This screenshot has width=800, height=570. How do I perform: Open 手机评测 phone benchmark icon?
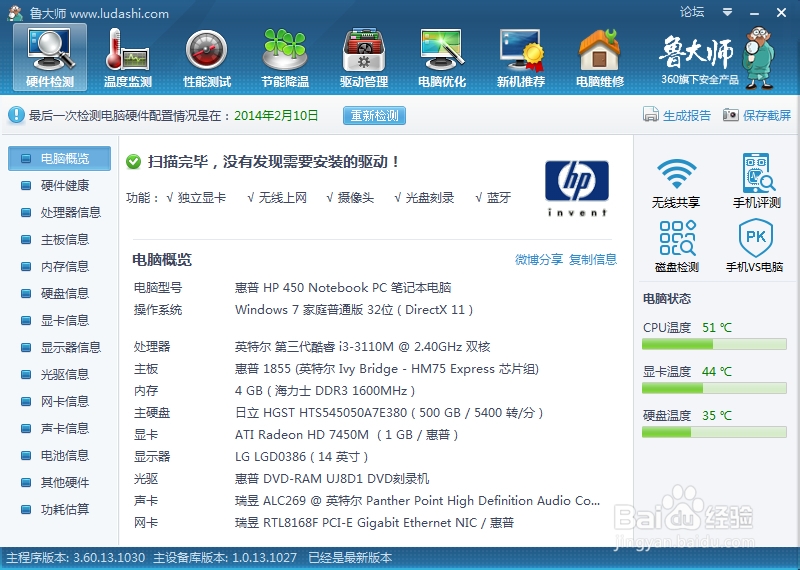(757, 181)
